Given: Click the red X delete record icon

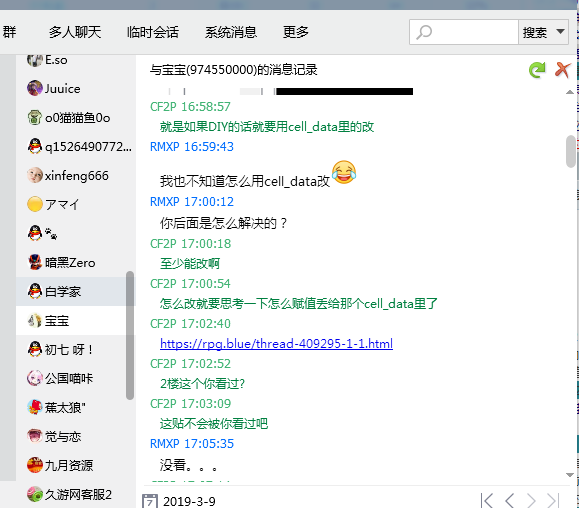Looking at the screenshot, I should click(562, 69).
